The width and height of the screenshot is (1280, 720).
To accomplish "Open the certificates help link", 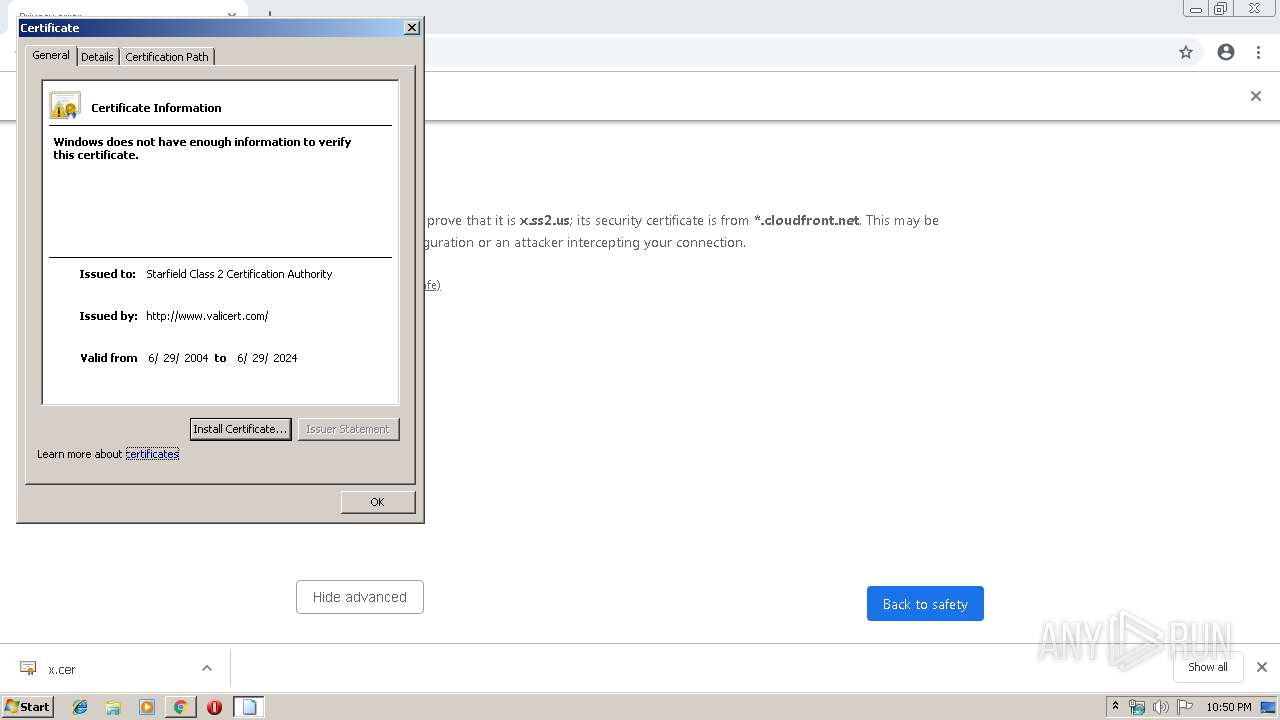I will [x=152, y=454].
